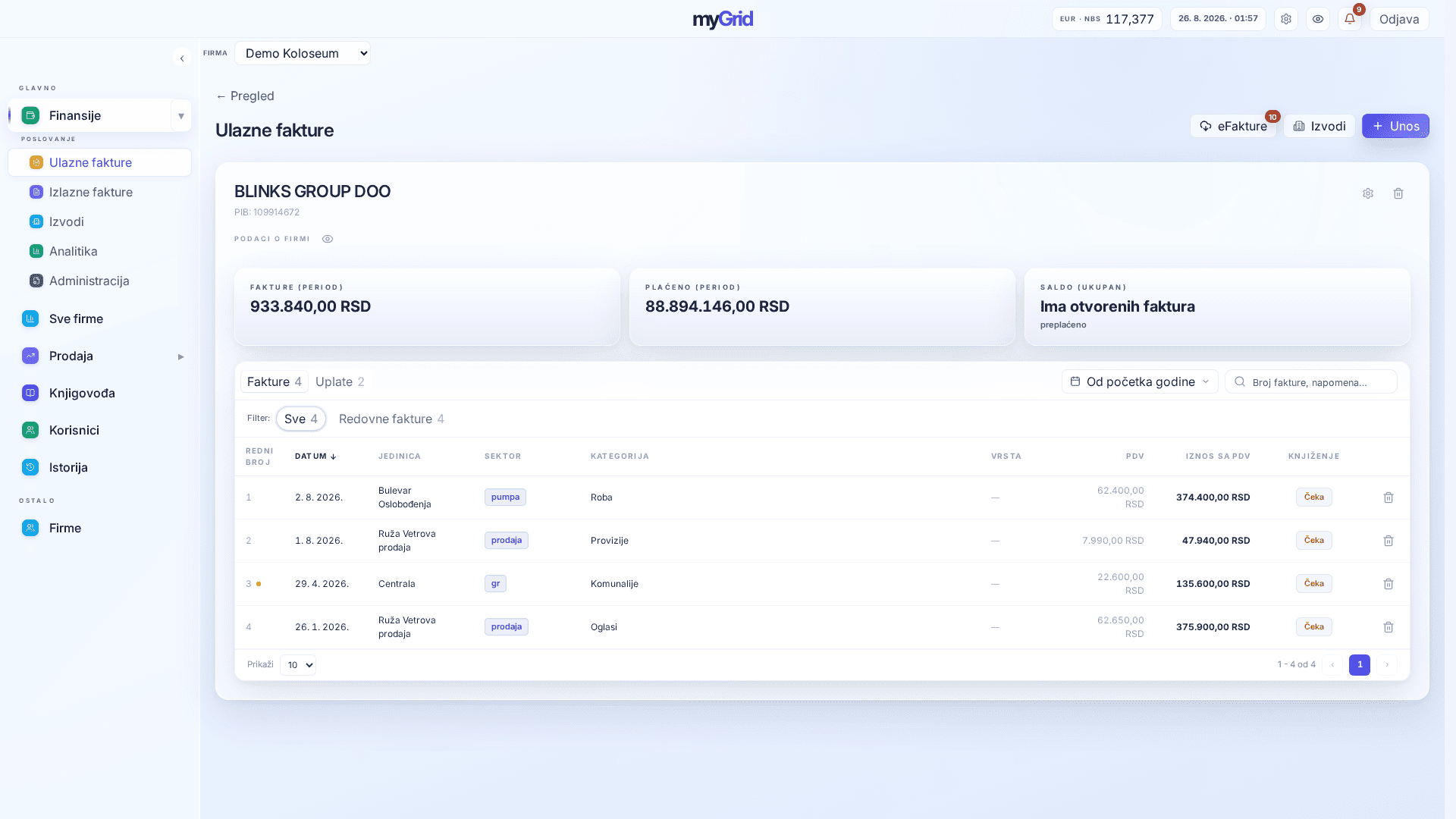Screen dimensions: 1456x819
Task: Expand the Finansije dropdown arrow
Action: coord(181,115)
